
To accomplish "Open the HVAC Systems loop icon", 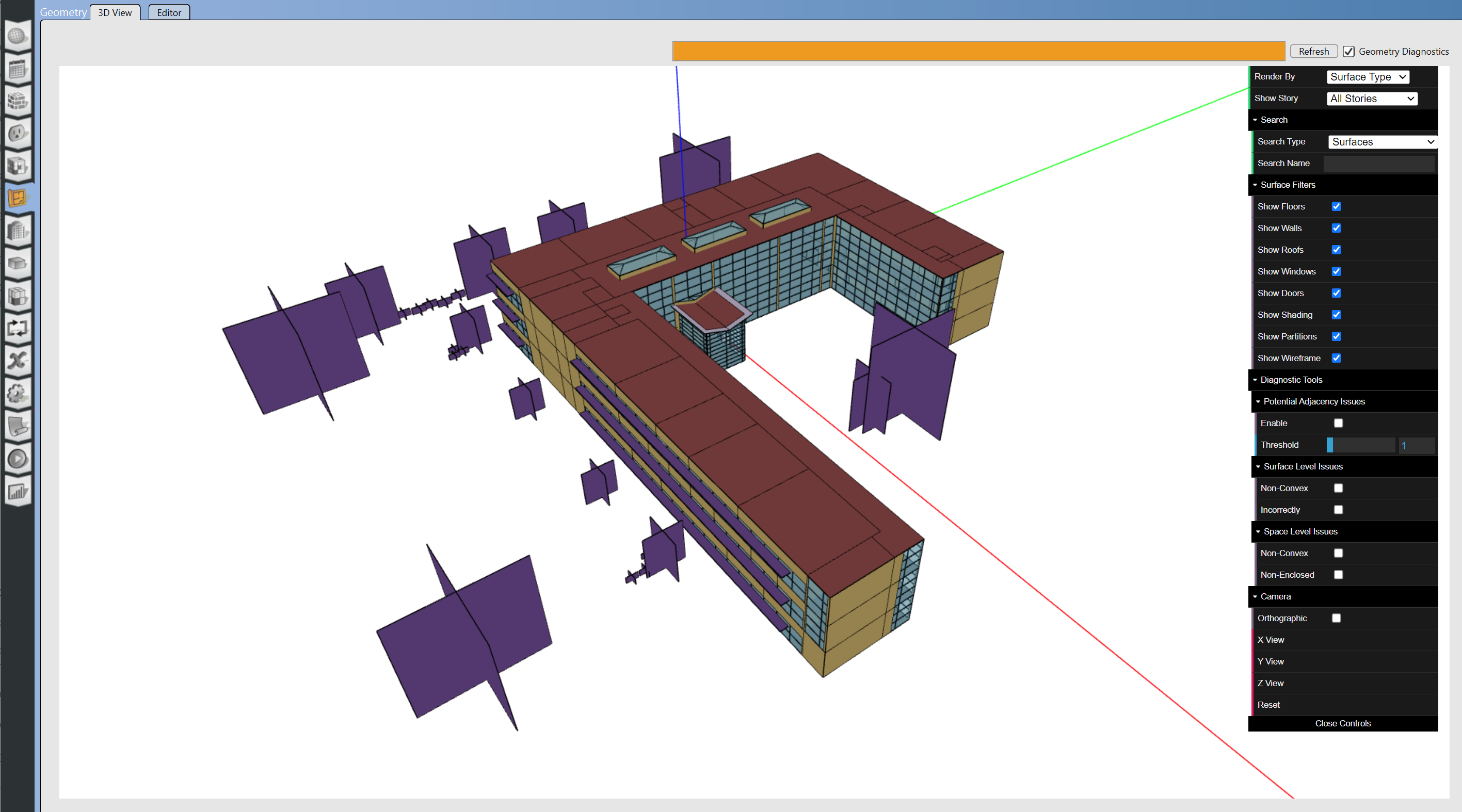I will click(x=17, y=328).
